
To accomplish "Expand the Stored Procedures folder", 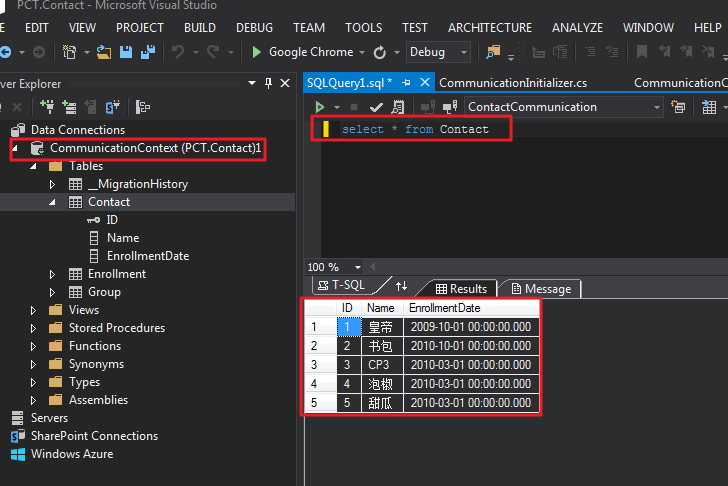I will point(34,328).
